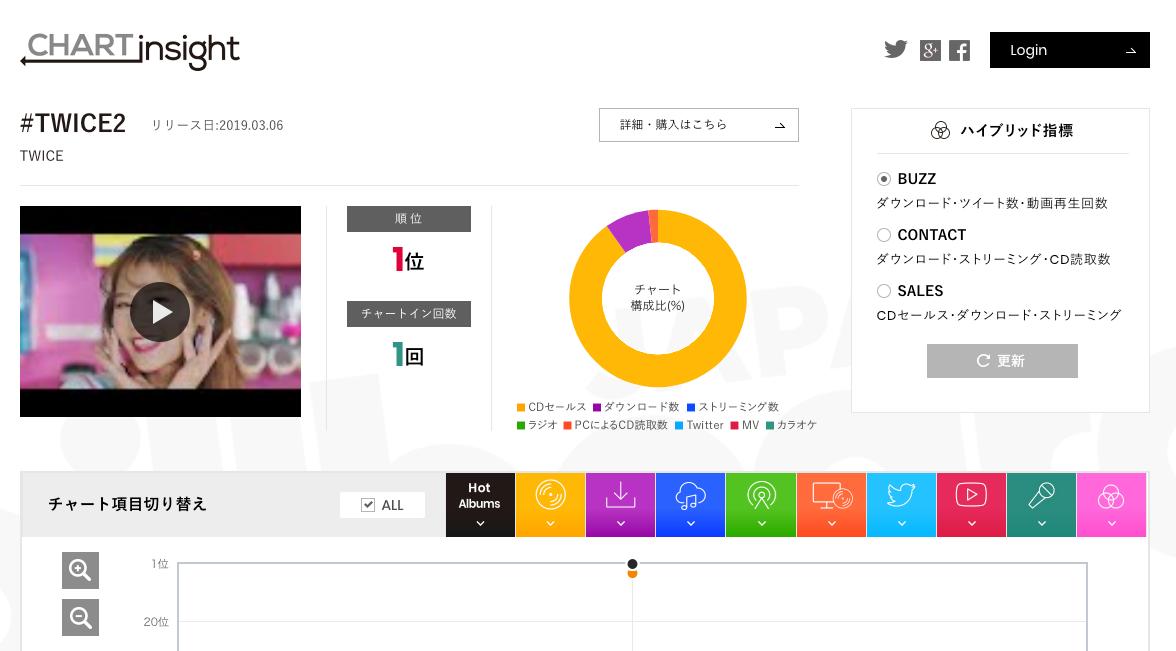Toggle the red MV video icon
Image resolution: width=1176 pixels, height=651 pixels.
(x=972, y=505)
